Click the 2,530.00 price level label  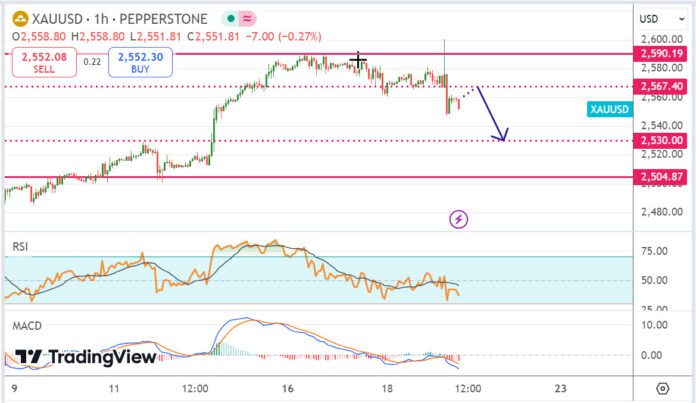coord(661,141)
